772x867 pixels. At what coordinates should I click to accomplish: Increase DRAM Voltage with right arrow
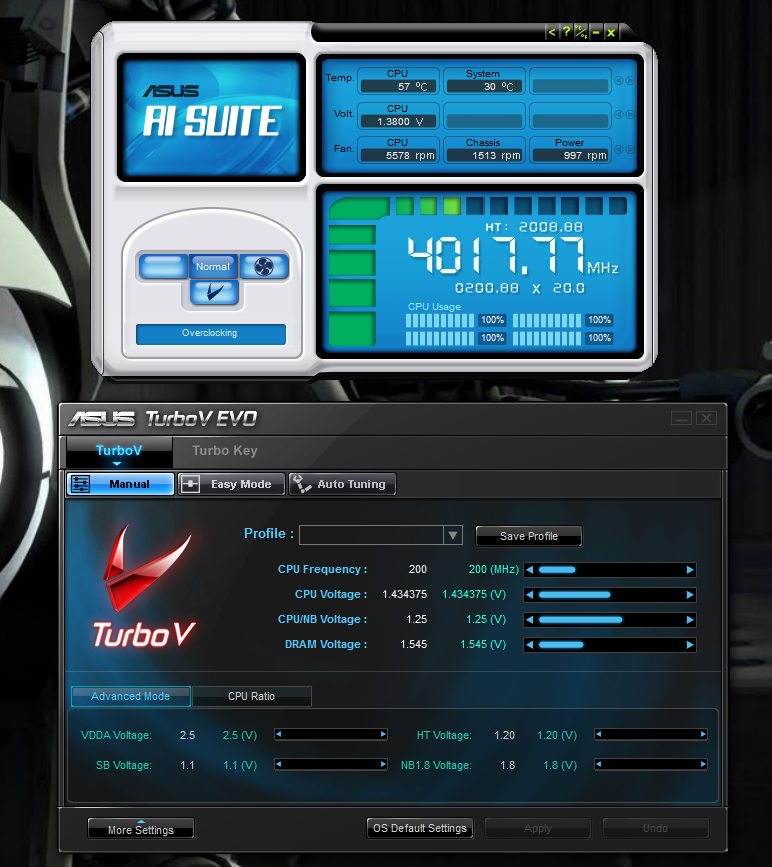[690, 645]
